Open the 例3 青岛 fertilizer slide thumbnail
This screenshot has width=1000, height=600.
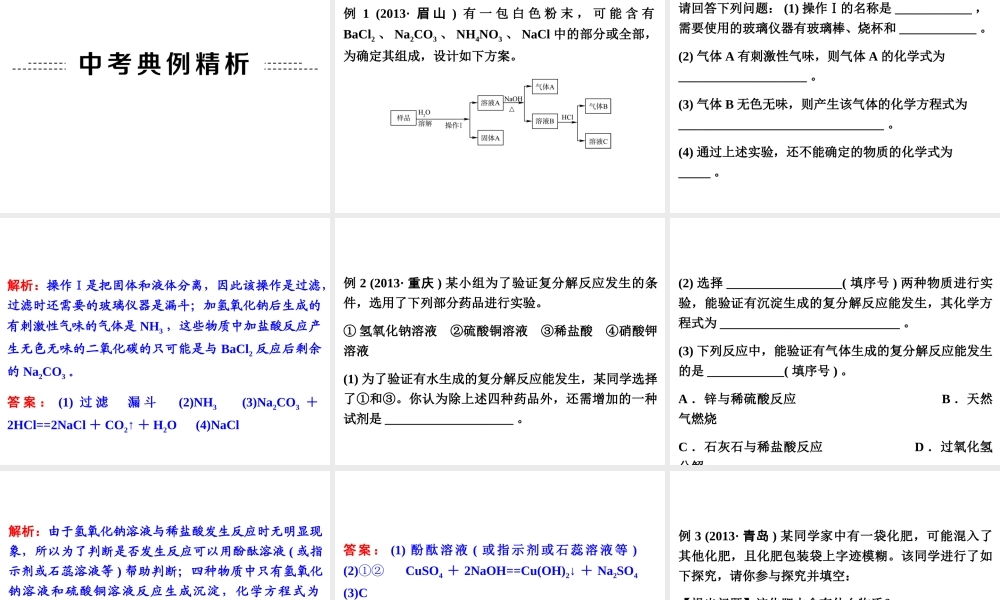(835, 536)
